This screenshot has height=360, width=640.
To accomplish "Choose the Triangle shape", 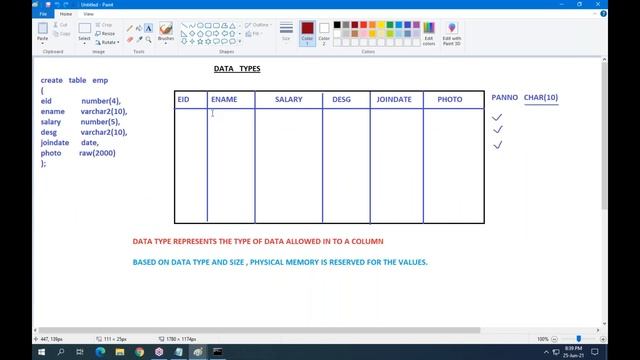I will coord(232,25).
